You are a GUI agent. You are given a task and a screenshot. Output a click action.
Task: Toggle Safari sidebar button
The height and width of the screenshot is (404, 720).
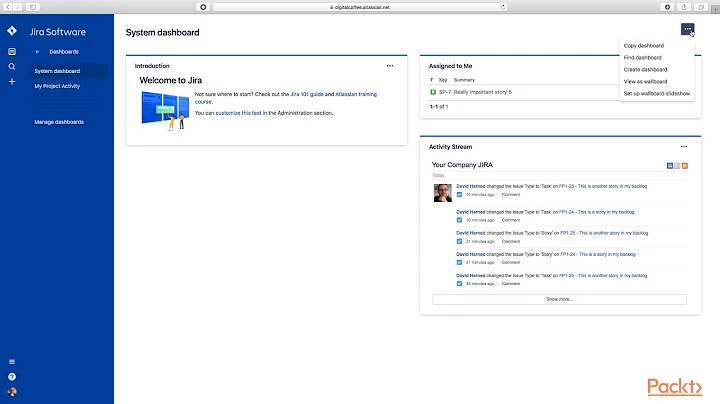(x=33, y=7)
